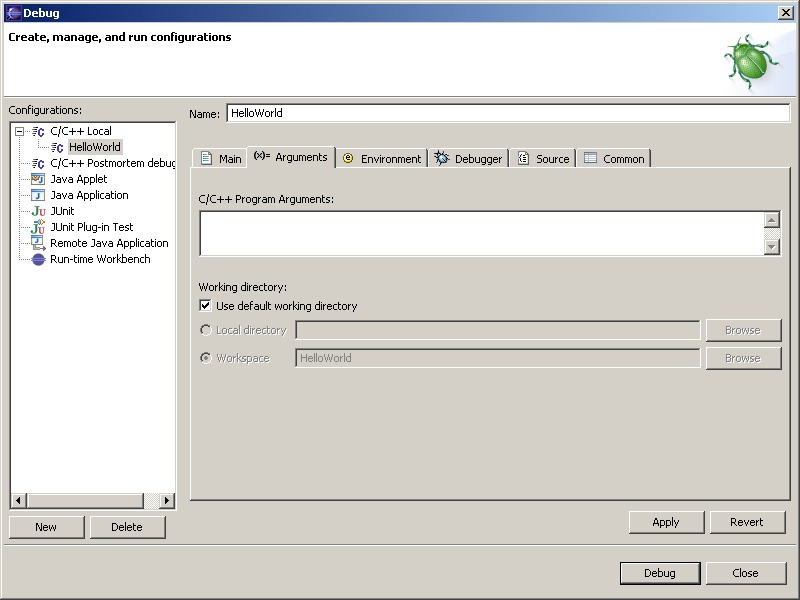Select the Workspace radio button
This screenshot has height=600, width=800.
(206, 358)
